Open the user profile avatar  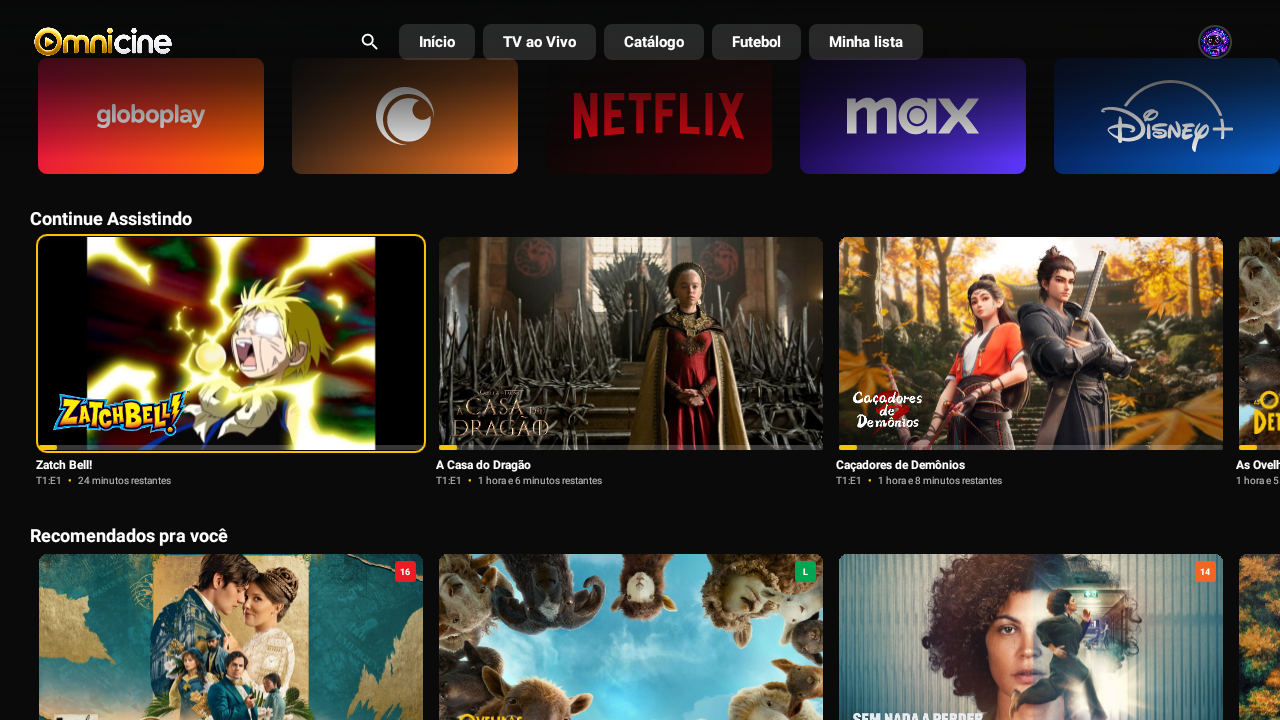[1215, 42]
